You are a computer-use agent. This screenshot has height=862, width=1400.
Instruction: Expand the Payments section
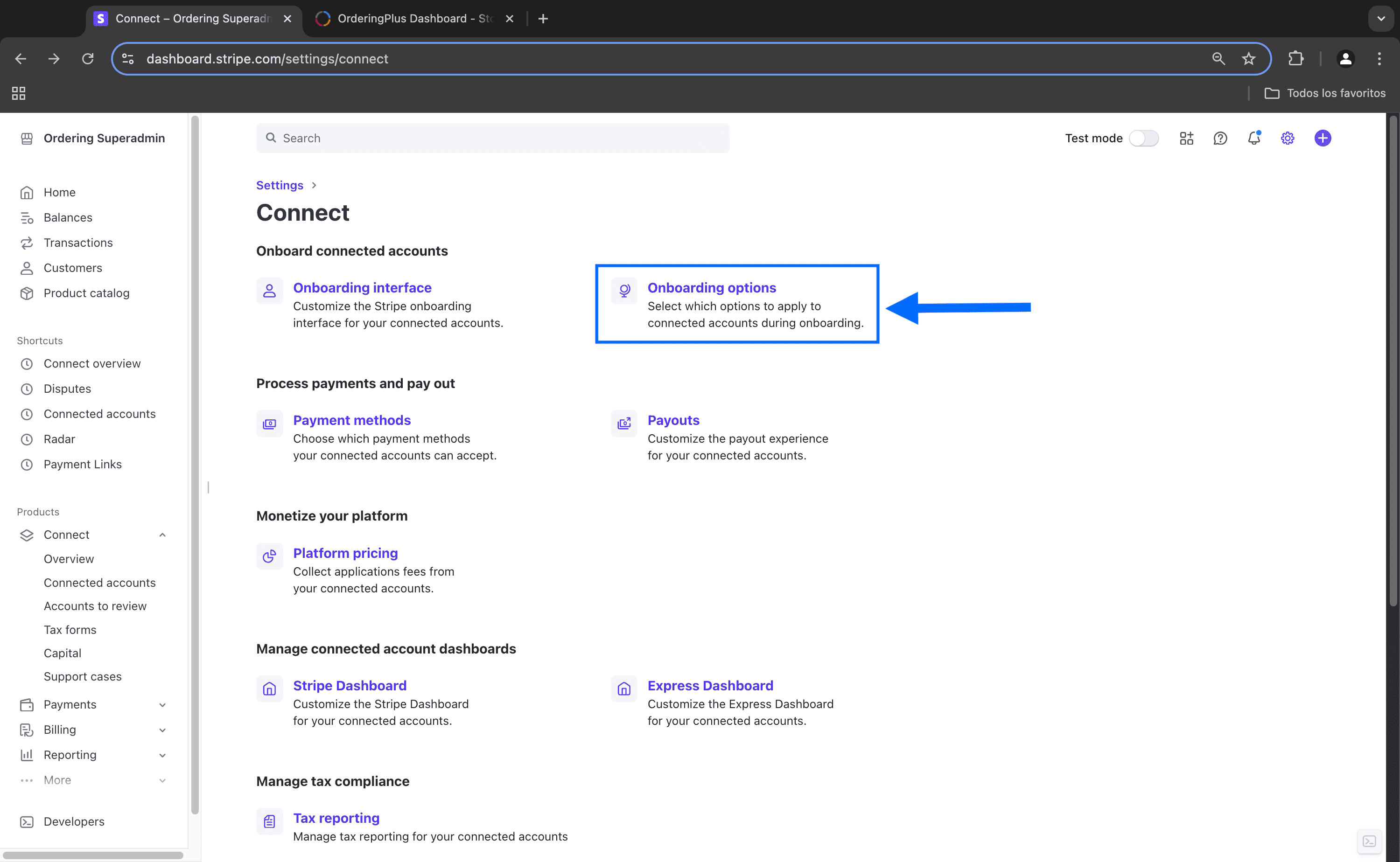coord(162,705)
